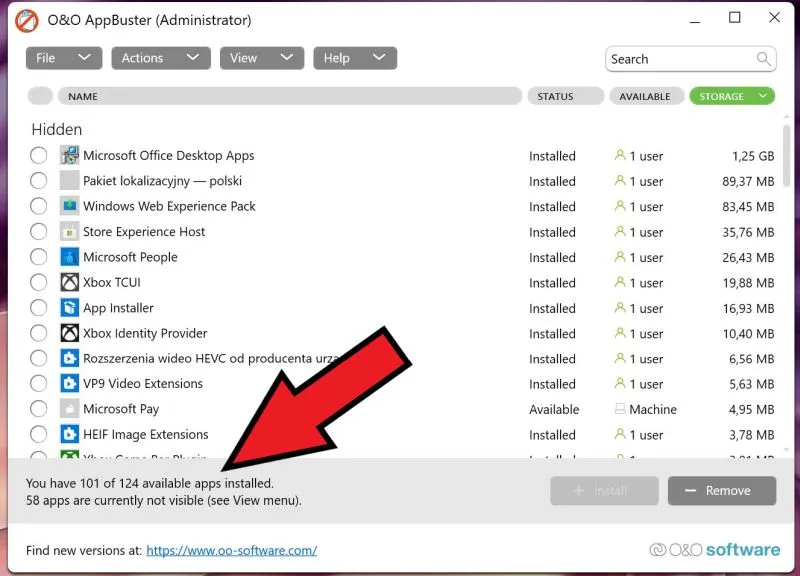The image size is (800, 576).
Task: Click the Microsoft People icon
Action: pos(68,257)
